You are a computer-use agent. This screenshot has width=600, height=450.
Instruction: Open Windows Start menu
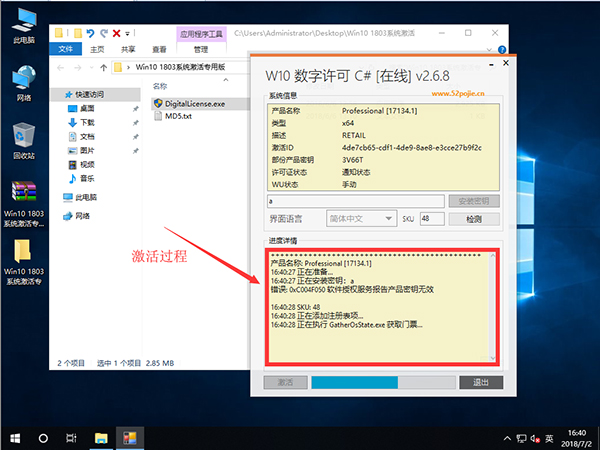pyautogui.click(x=15, y=438)
